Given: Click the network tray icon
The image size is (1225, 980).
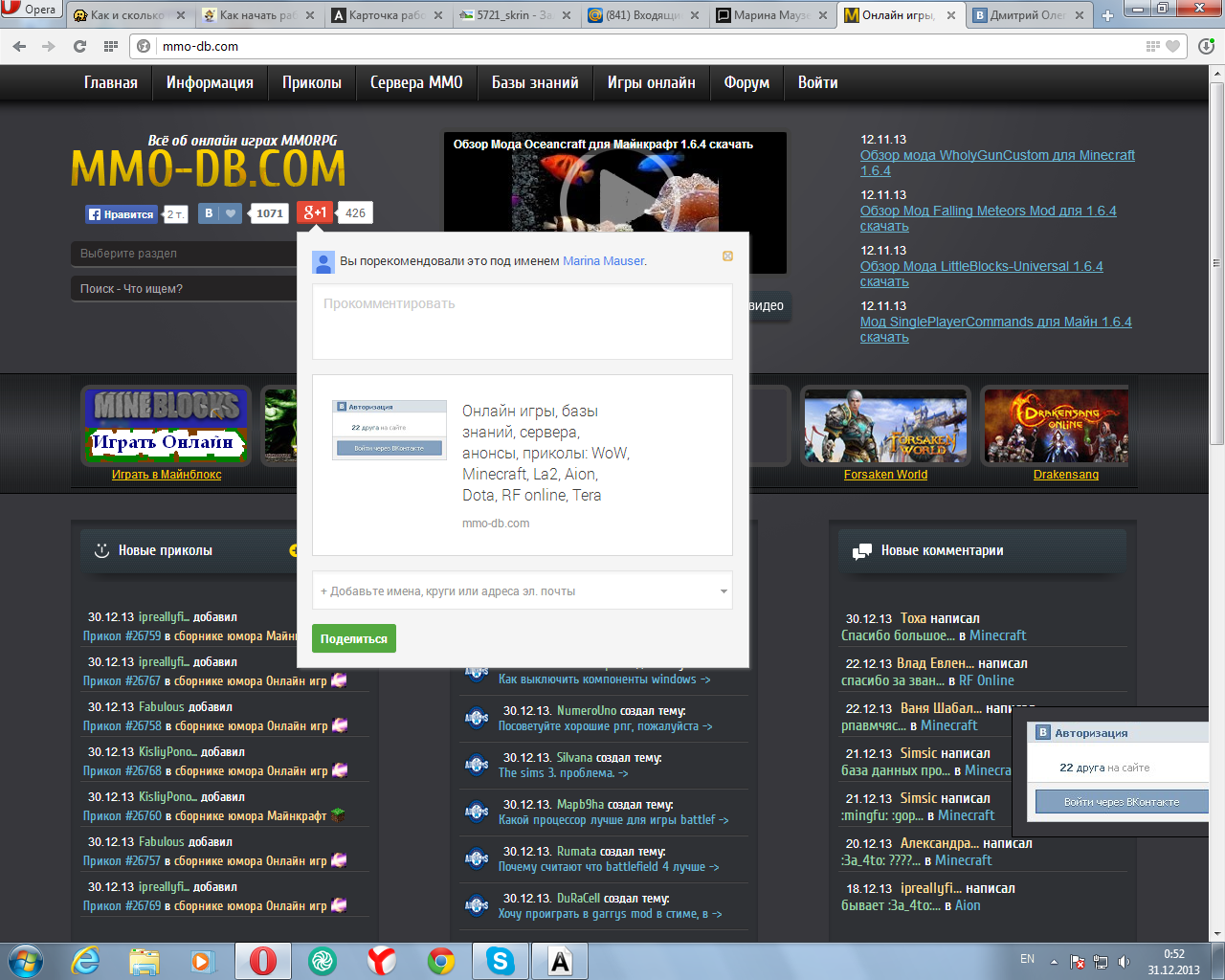Looking at the screenshot, I should 1102,962.
